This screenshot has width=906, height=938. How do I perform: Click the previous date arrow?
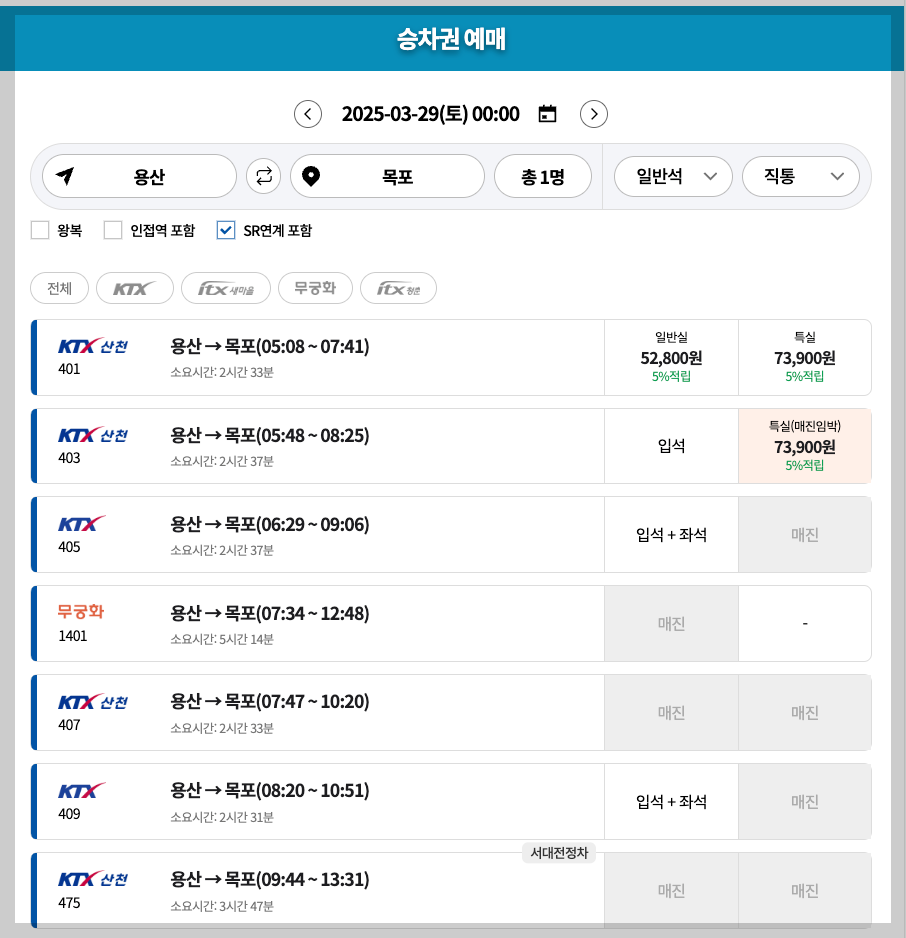click(x=307, y=114)
